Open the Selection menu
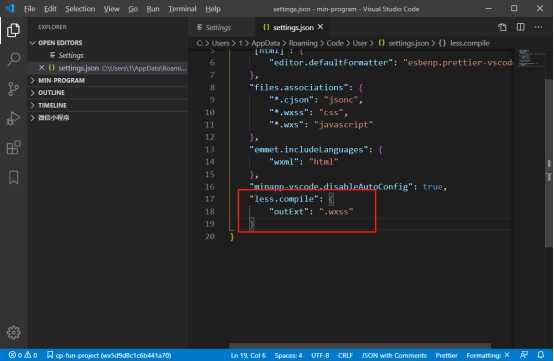554x361 pixels. (80, 9)
